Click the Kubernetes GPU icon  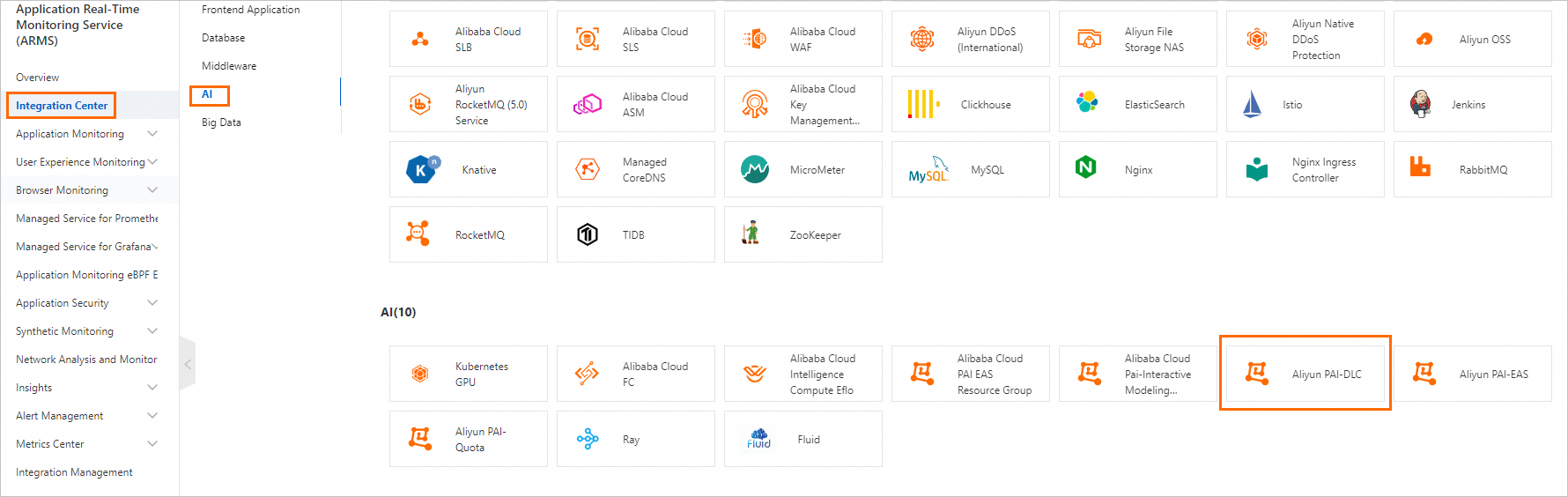click(x=420, y=374)
